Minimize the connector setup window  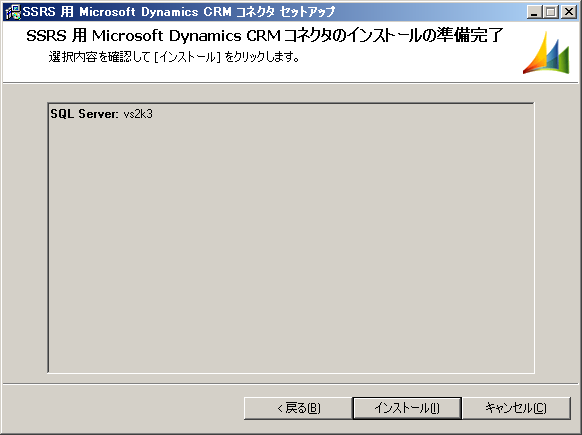pos(534,12)
